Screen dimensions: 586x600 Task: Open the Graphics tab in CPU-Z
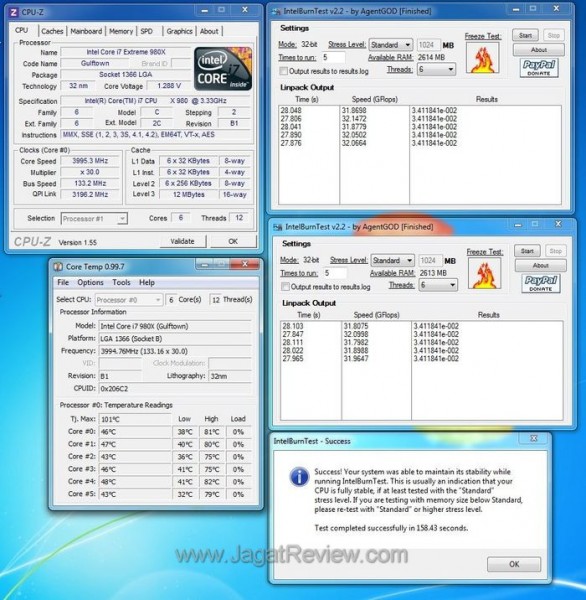(x=179, y=31)
